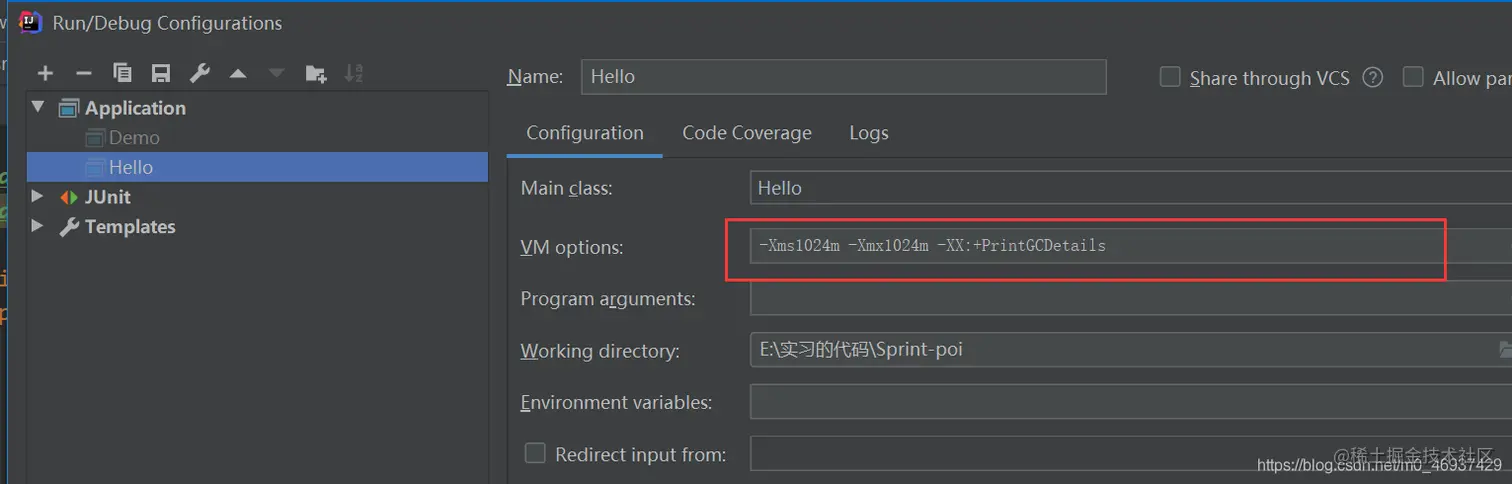1512x484 pixels.
Task: Toggle the Allow parallel run checkbox
Action: (x=1413, y=77)
